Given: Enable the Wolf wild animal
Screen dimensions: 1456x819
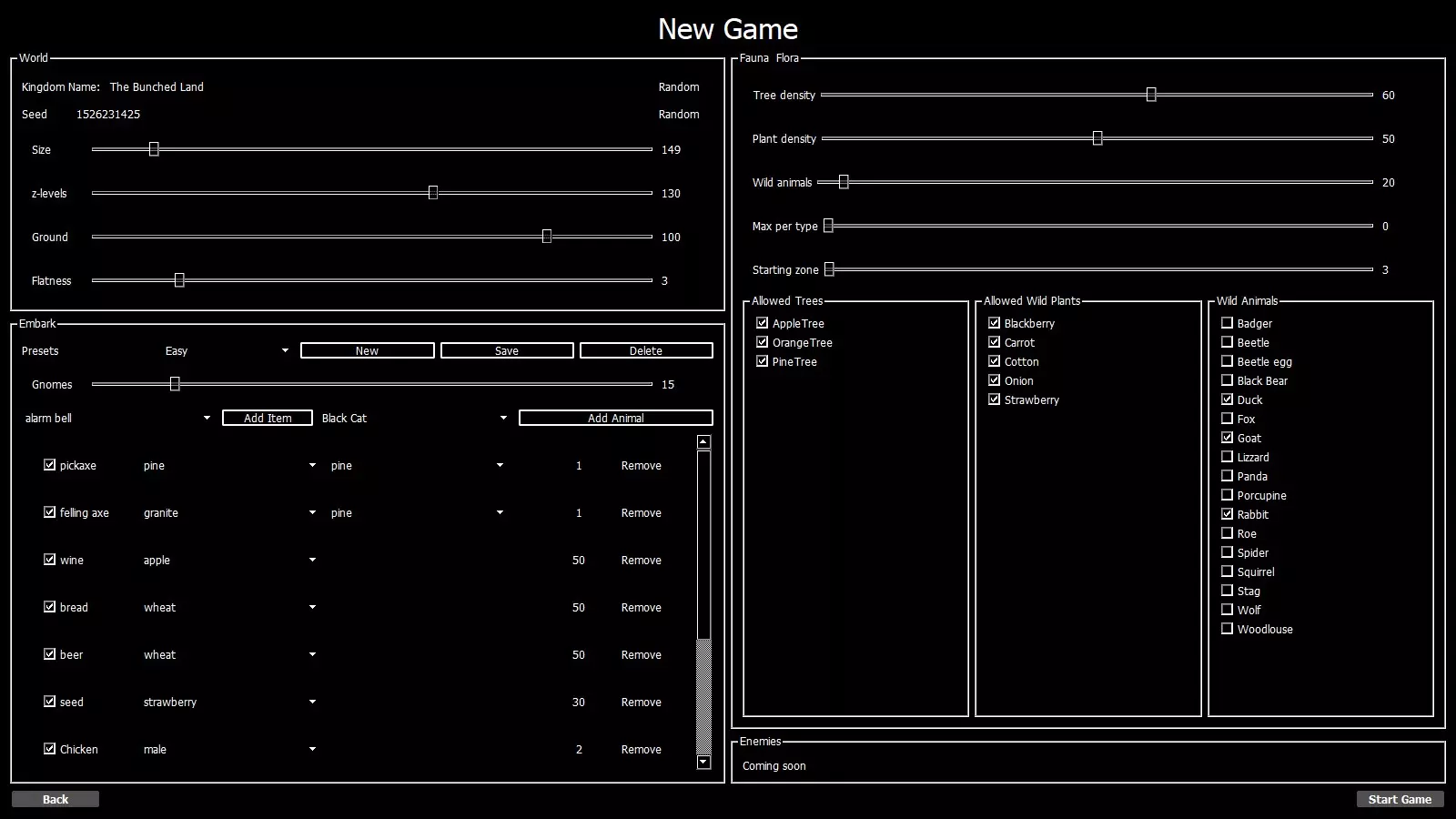Looking at the screenshot, I should [1227, 610].
